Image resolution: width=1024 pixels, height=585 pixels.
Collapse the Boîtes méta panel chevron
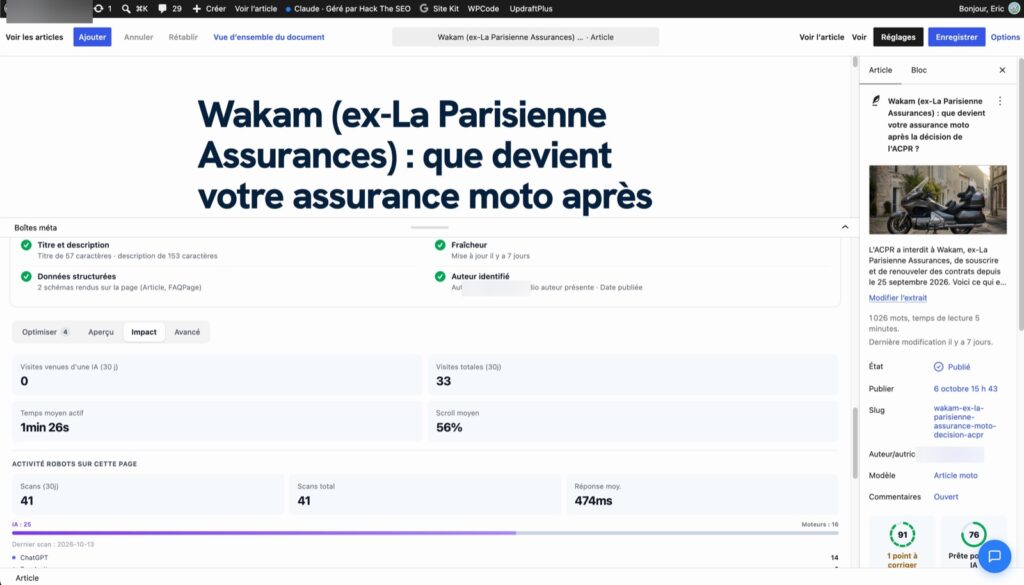[845, 227]
